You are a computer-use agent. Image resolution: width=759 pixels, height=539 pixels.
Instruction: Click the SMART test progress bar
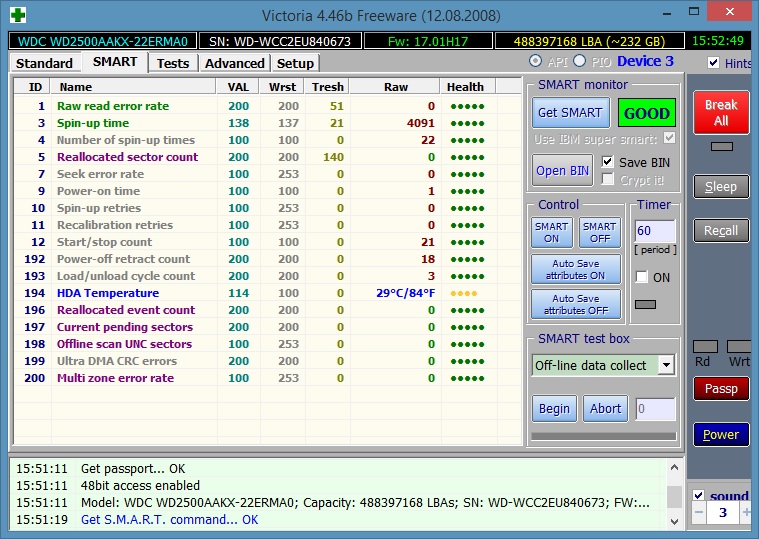point(604,436)
